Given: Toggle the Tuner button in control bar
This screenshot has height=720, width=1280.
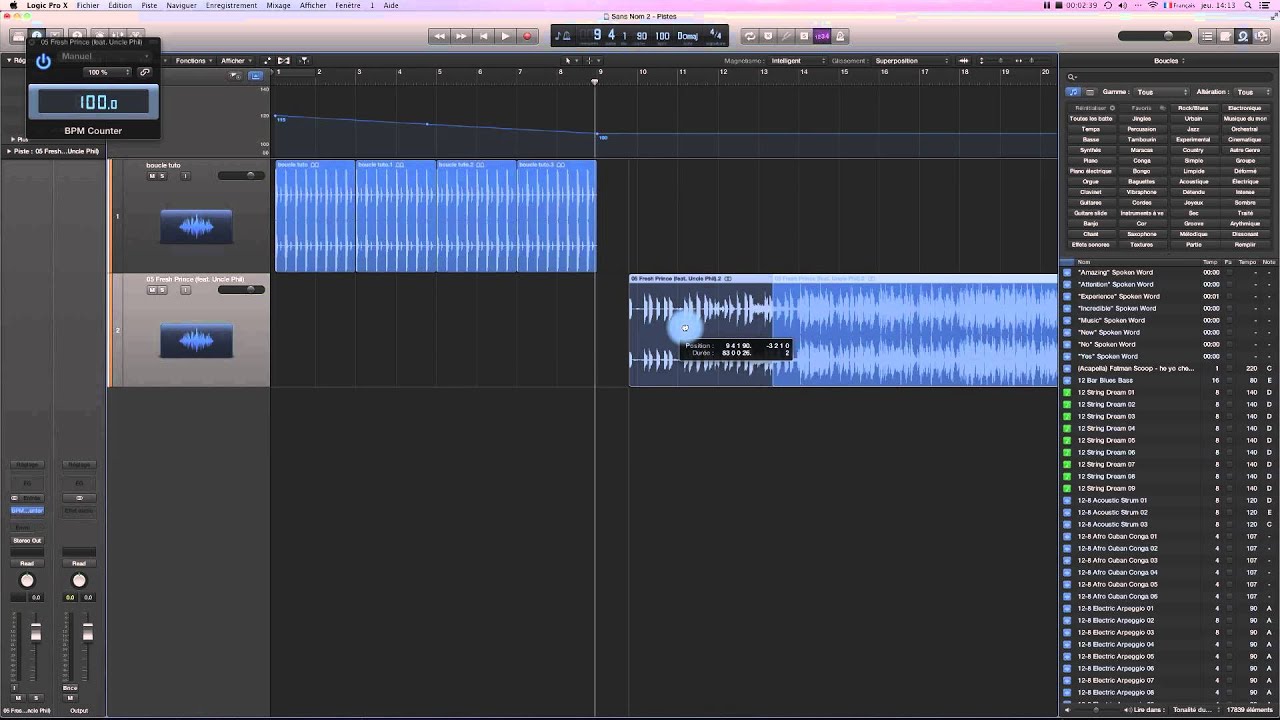Looking at the screenshot, I should pos(786,36).
